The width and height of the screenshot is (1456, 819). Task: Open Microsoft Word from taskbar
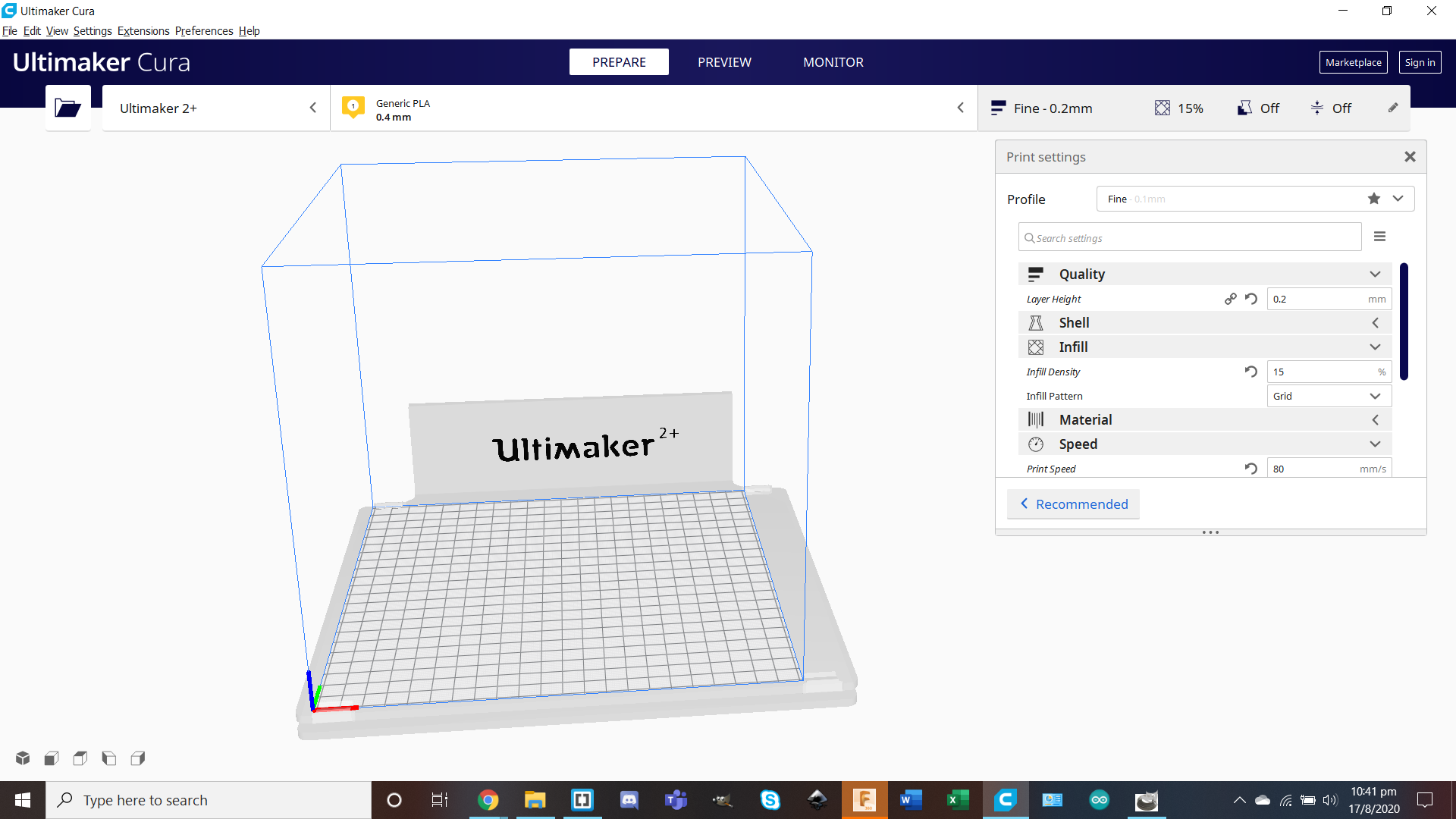pyautogui.click(x=911, y=800)
